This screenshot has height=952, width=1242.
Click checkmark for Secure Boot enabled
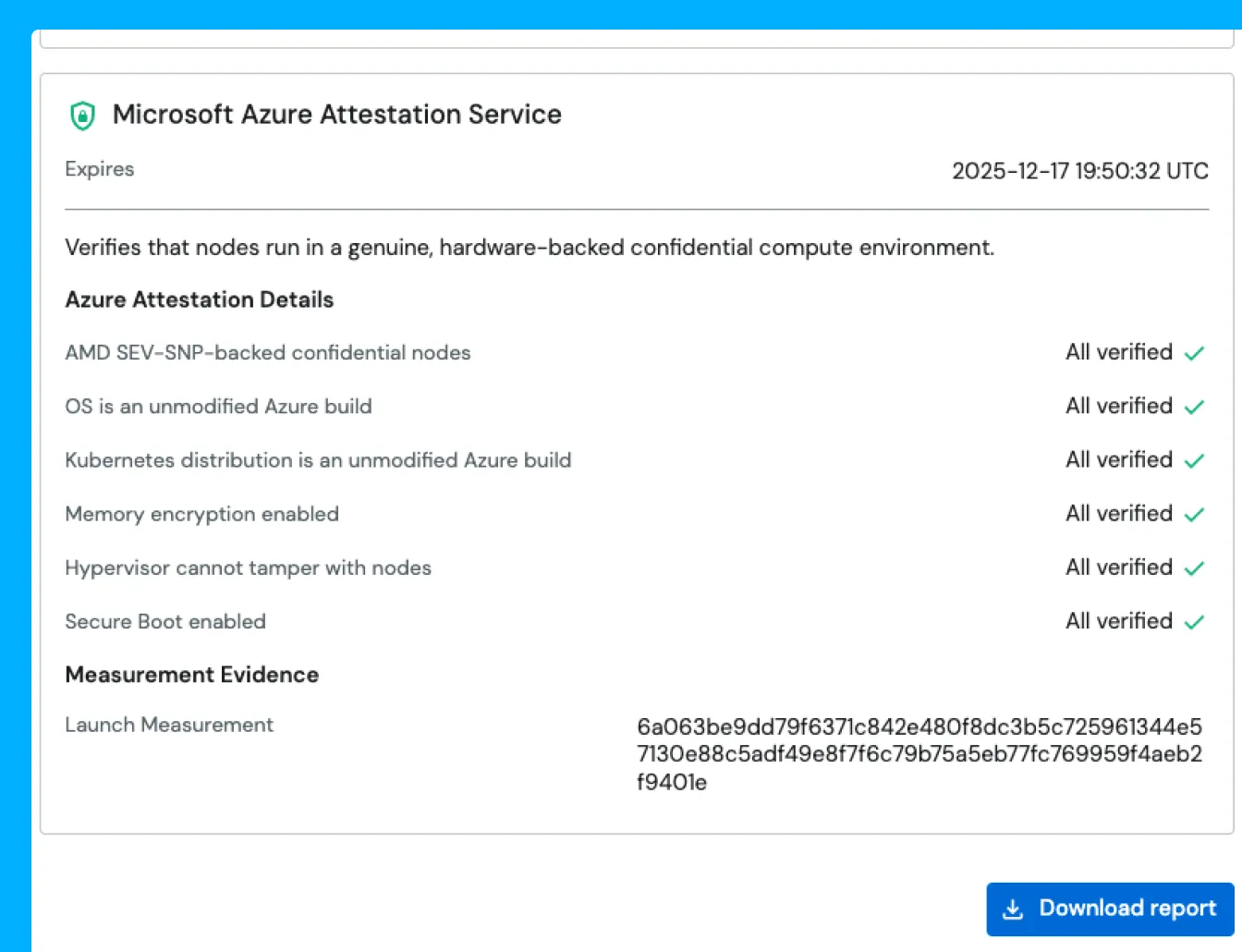[1194, 622]
